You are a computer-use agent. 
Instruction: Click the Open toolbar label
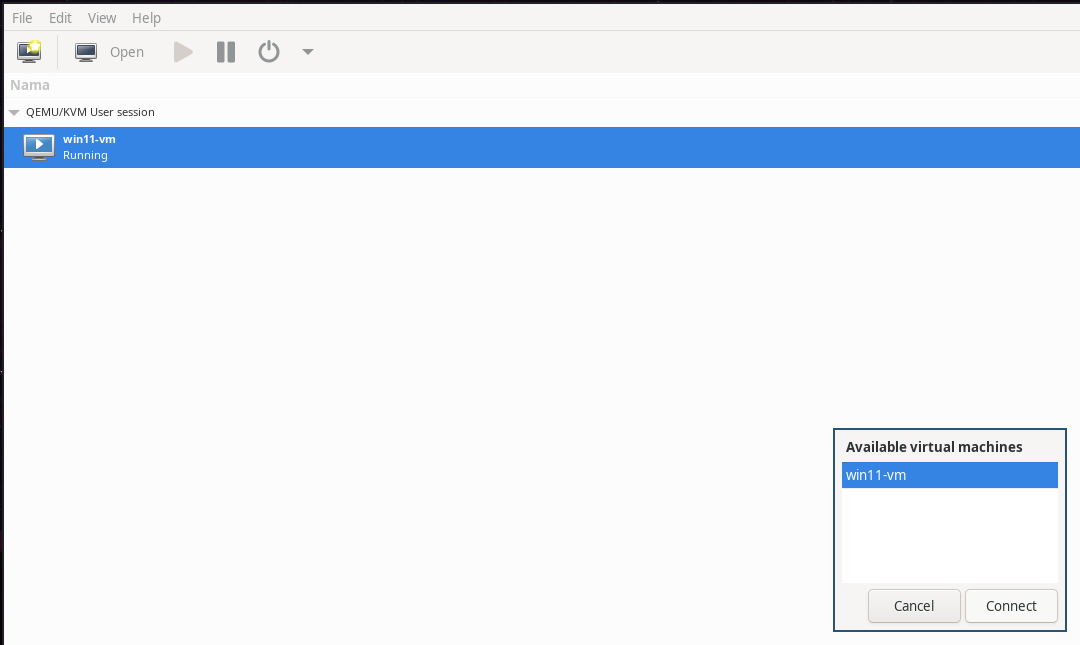127,52
